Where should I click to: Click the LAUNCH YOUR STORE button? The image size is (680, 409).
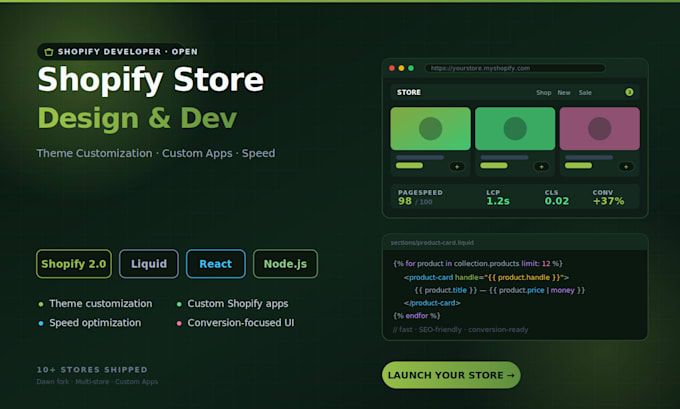tap(451, 375)
